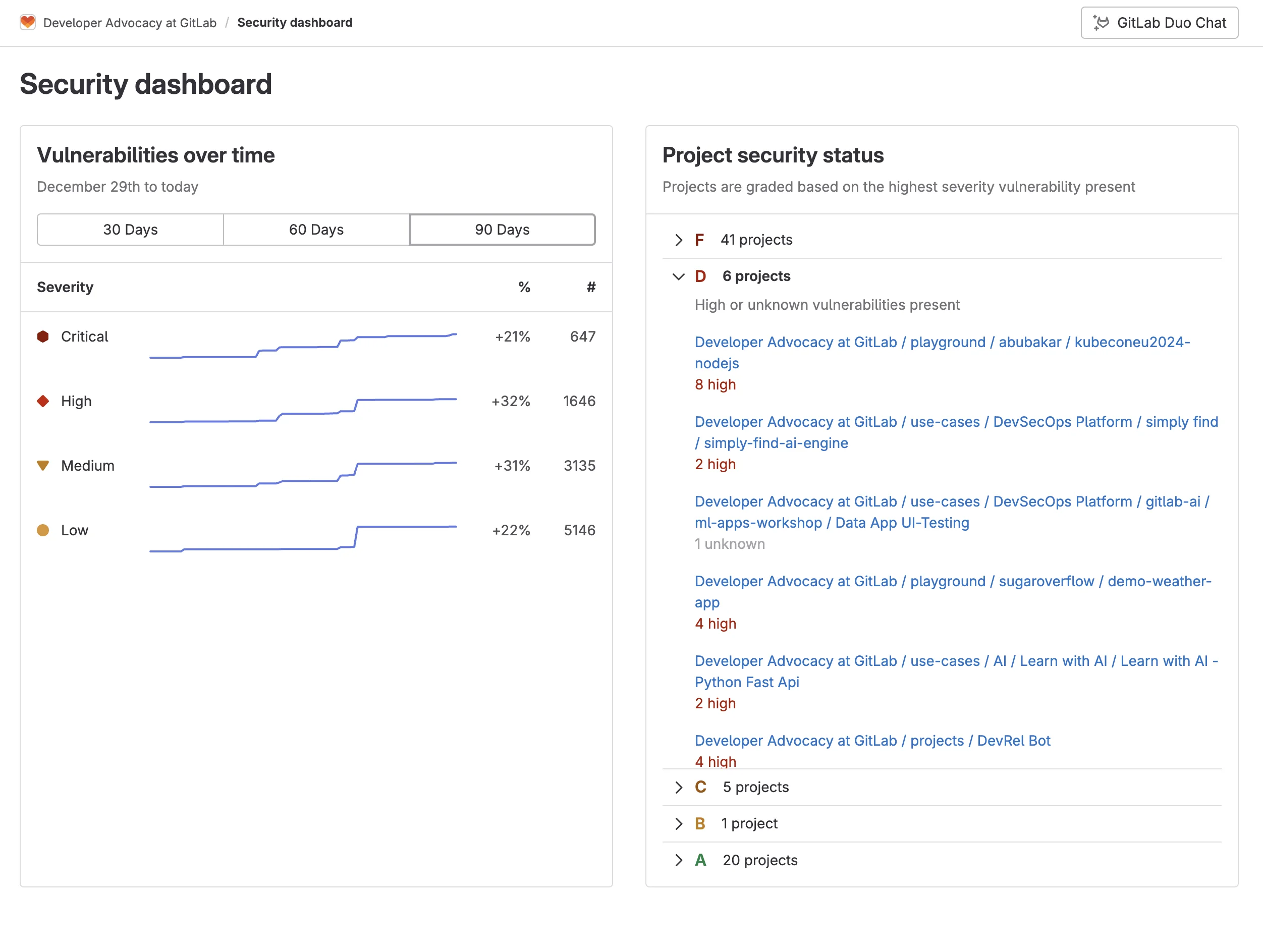The image size is (1263, 952).
Task: Select the 30 Days range
Action: pyautogui.click(x=130, y=230)
